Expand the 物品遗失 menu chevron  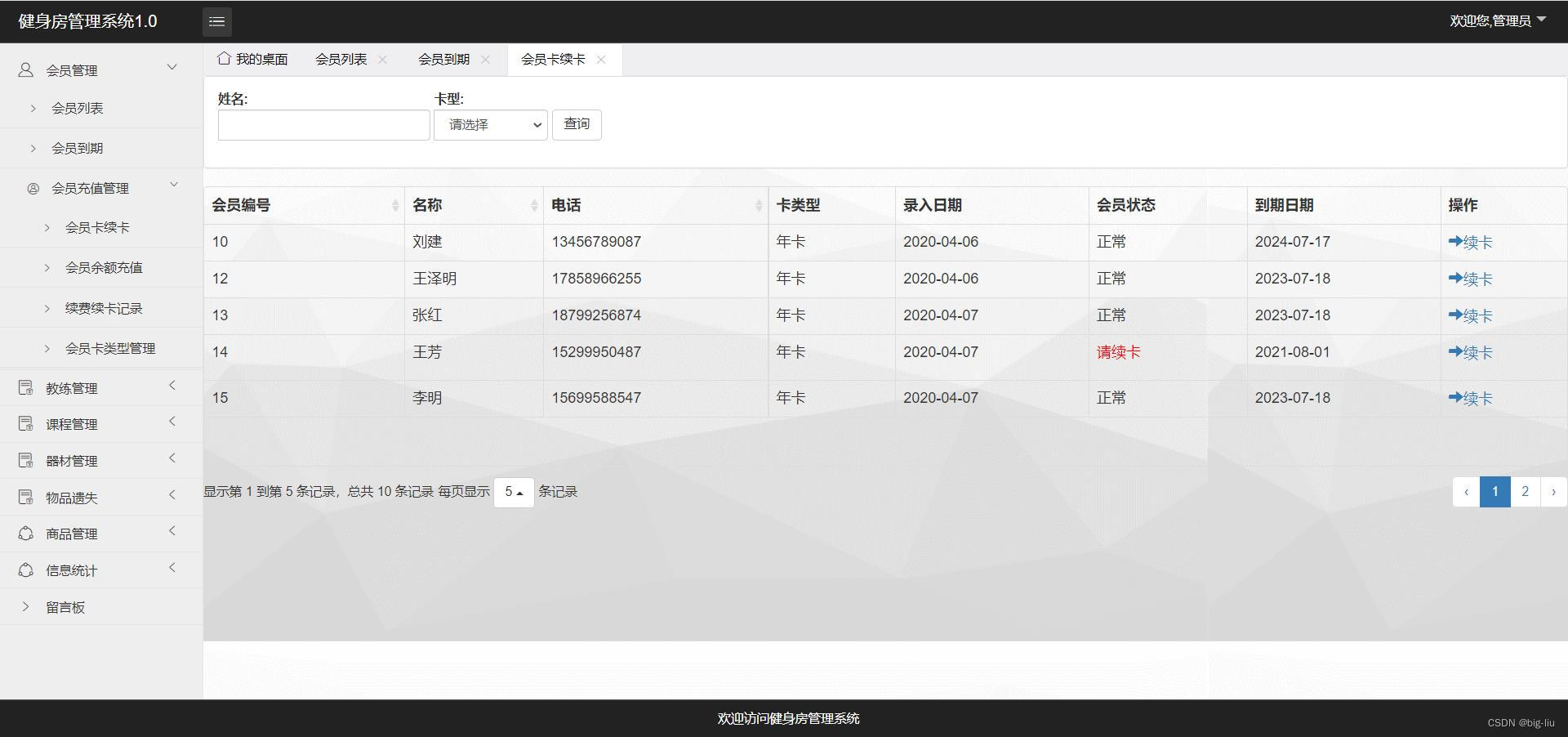[x=172, y=494]
